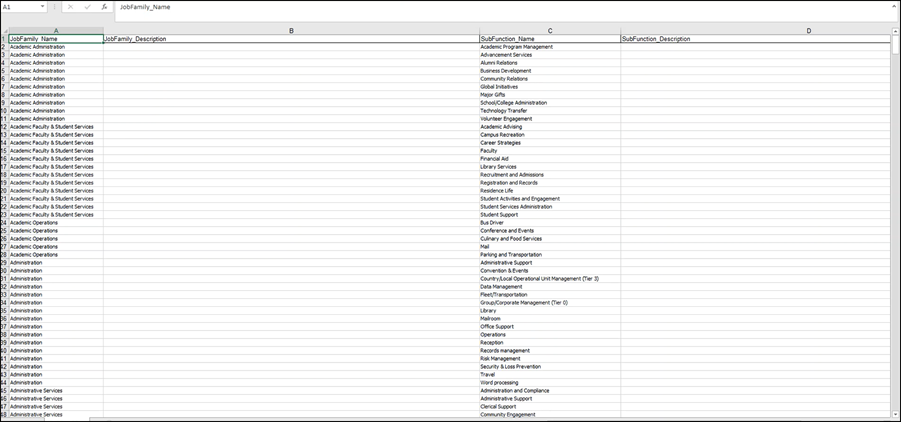The height and width of the screenshot is (422, 901).
Task: Open the Name Box dropdown arrow
Action: click(41, 6)
